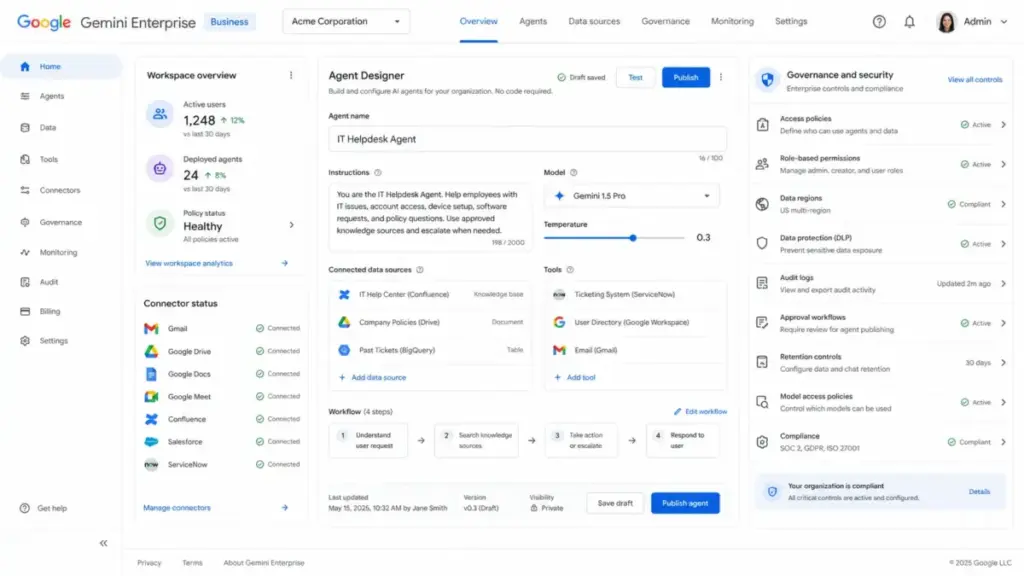
Task: Click the Gmail connector icon
Action: click(x=151, y=328)
